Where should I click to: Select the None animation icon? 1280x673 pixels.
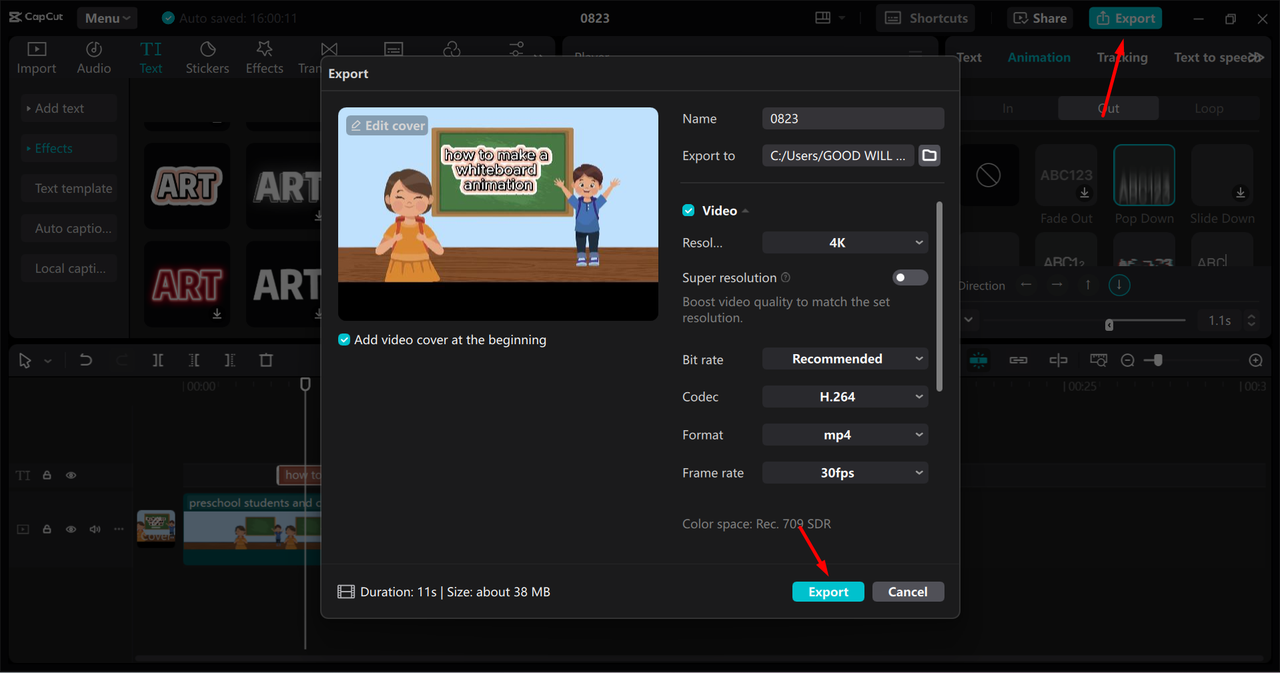pyautogui.click(x=988, y=176)
